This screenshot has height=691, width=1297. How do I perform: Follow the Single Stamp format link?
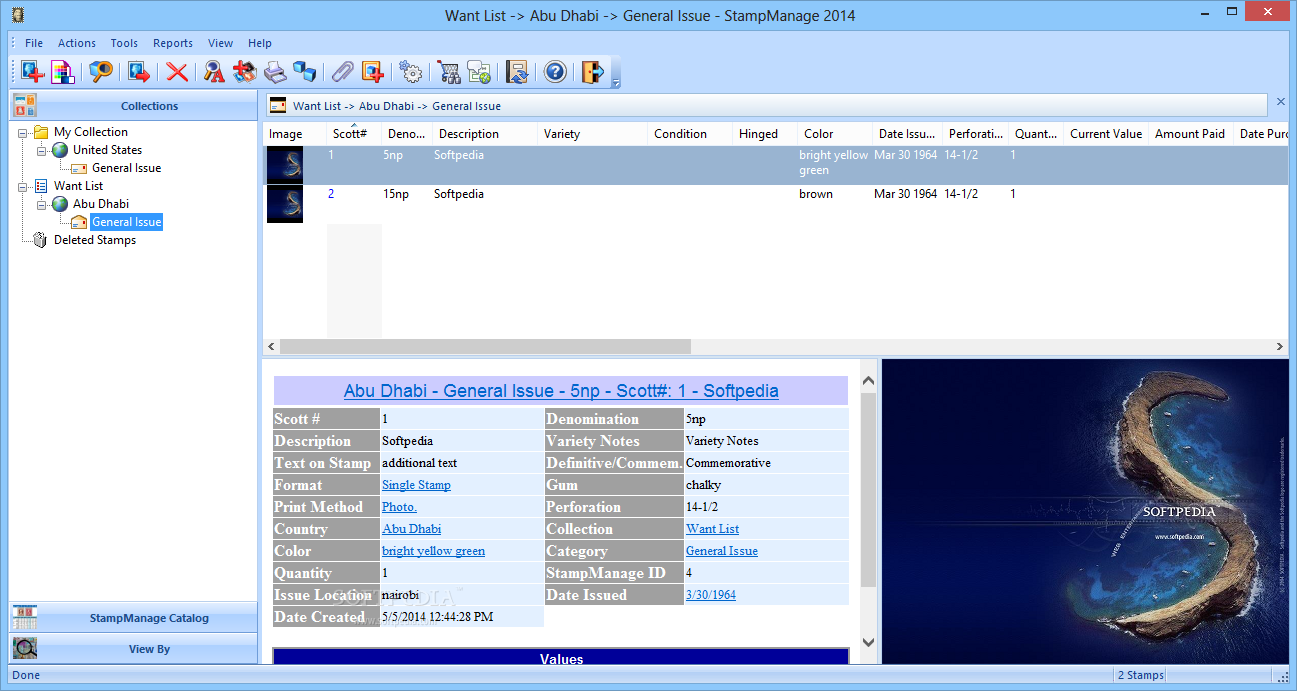[x=416, y=485]
